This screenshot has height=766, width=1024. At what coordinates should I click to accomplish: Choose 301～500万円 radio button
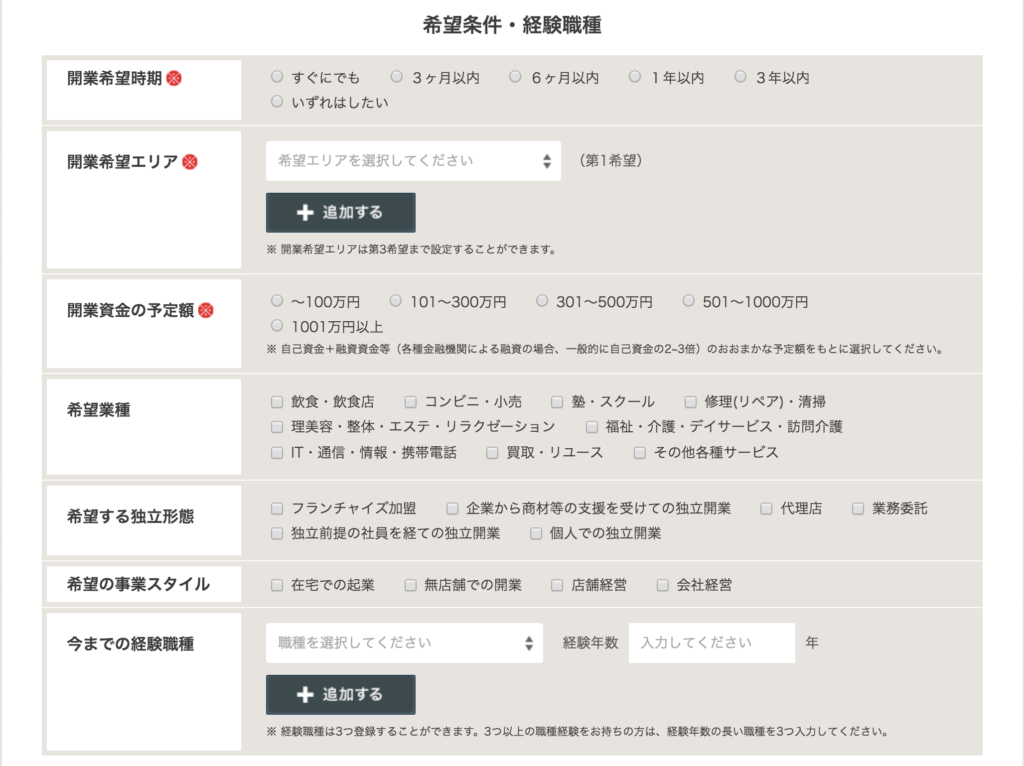pos(542,301)
